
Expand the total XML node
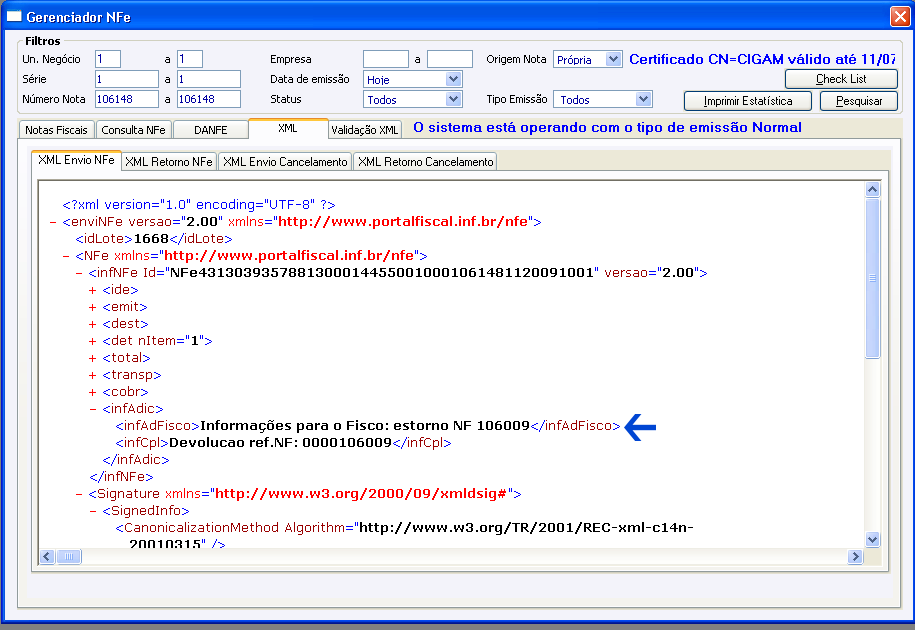click(92, 358)
